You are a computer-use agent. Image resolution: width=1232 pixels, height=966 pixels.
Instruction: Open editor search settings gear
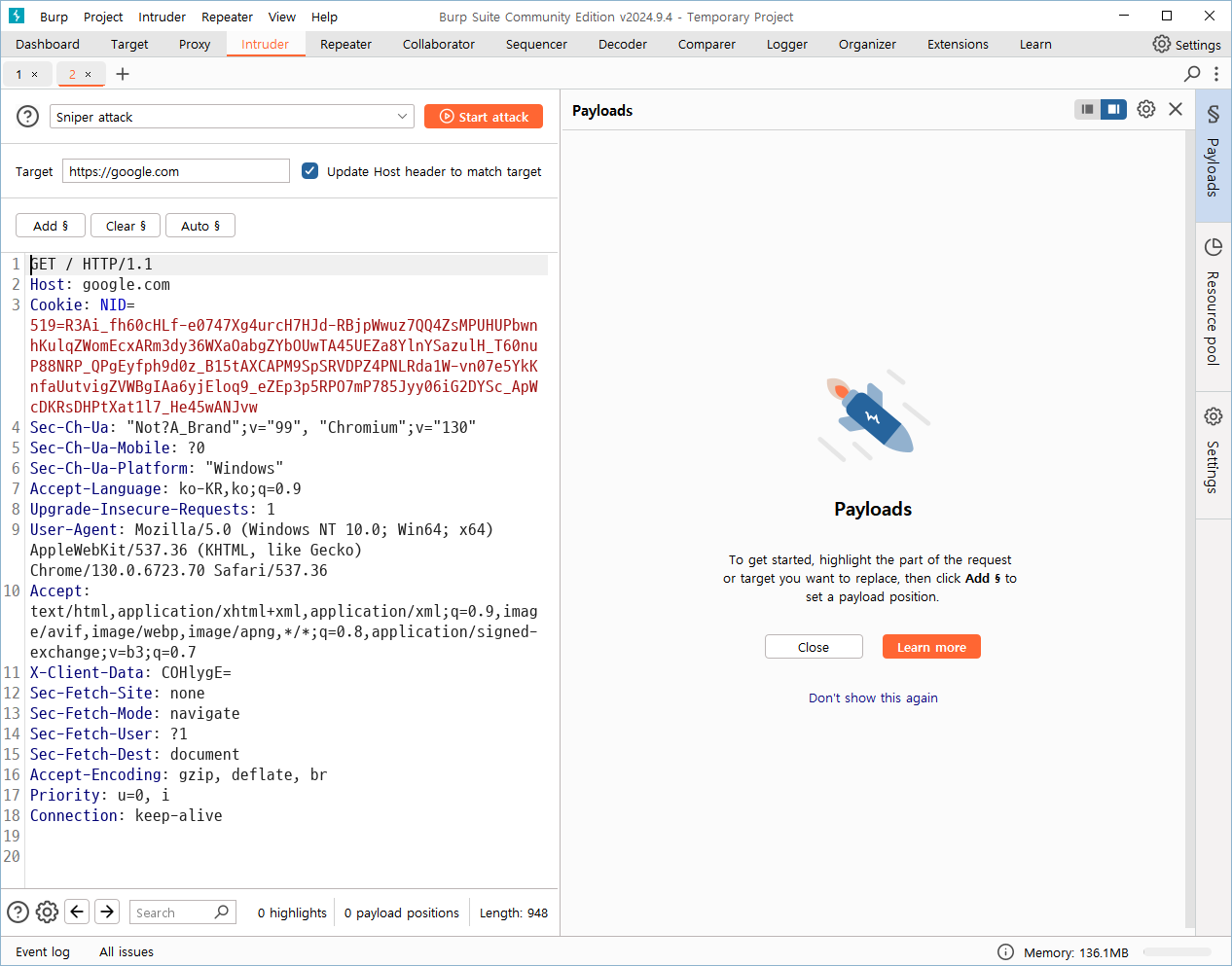pyautogui.click(x=47, y=912)
